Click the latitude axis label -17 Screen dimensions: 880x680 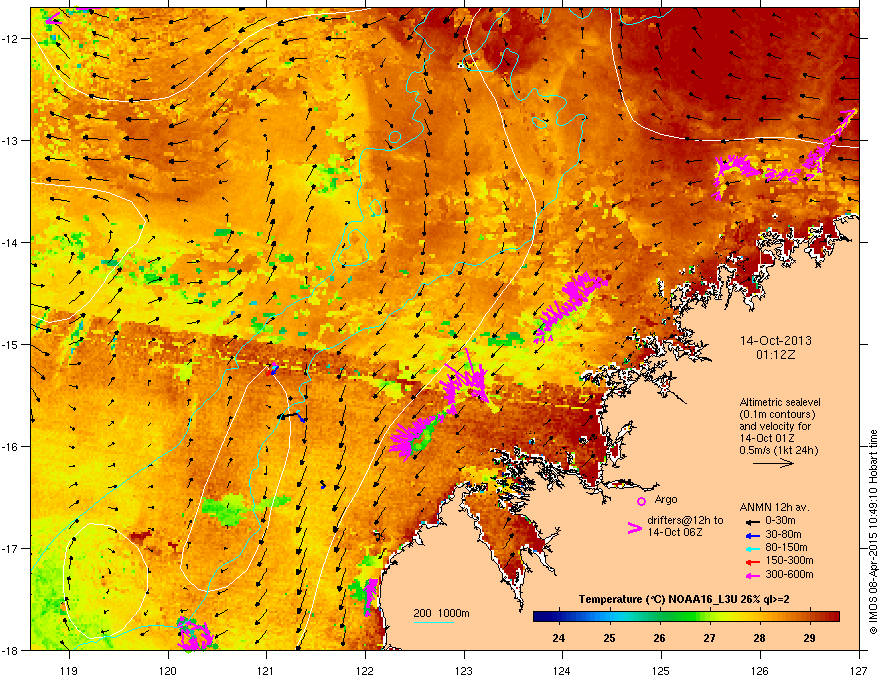coord(11,548)
